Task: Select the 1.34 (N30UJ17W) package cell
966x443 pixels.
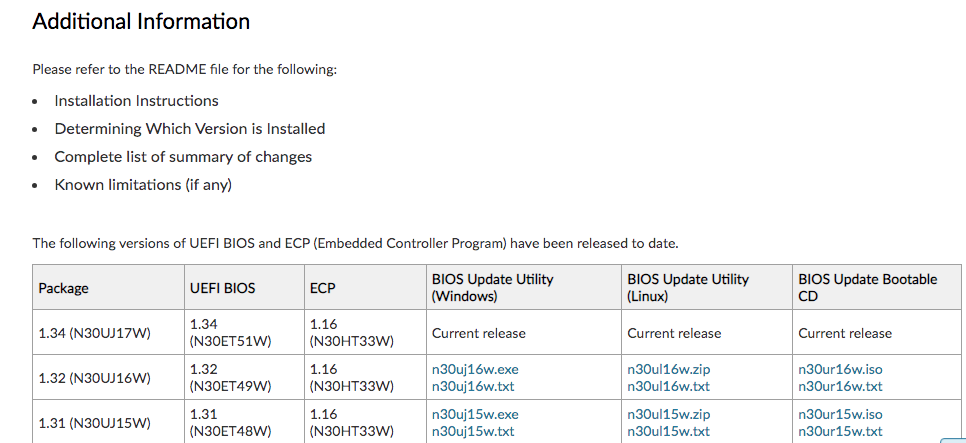Action: point(94,333)
